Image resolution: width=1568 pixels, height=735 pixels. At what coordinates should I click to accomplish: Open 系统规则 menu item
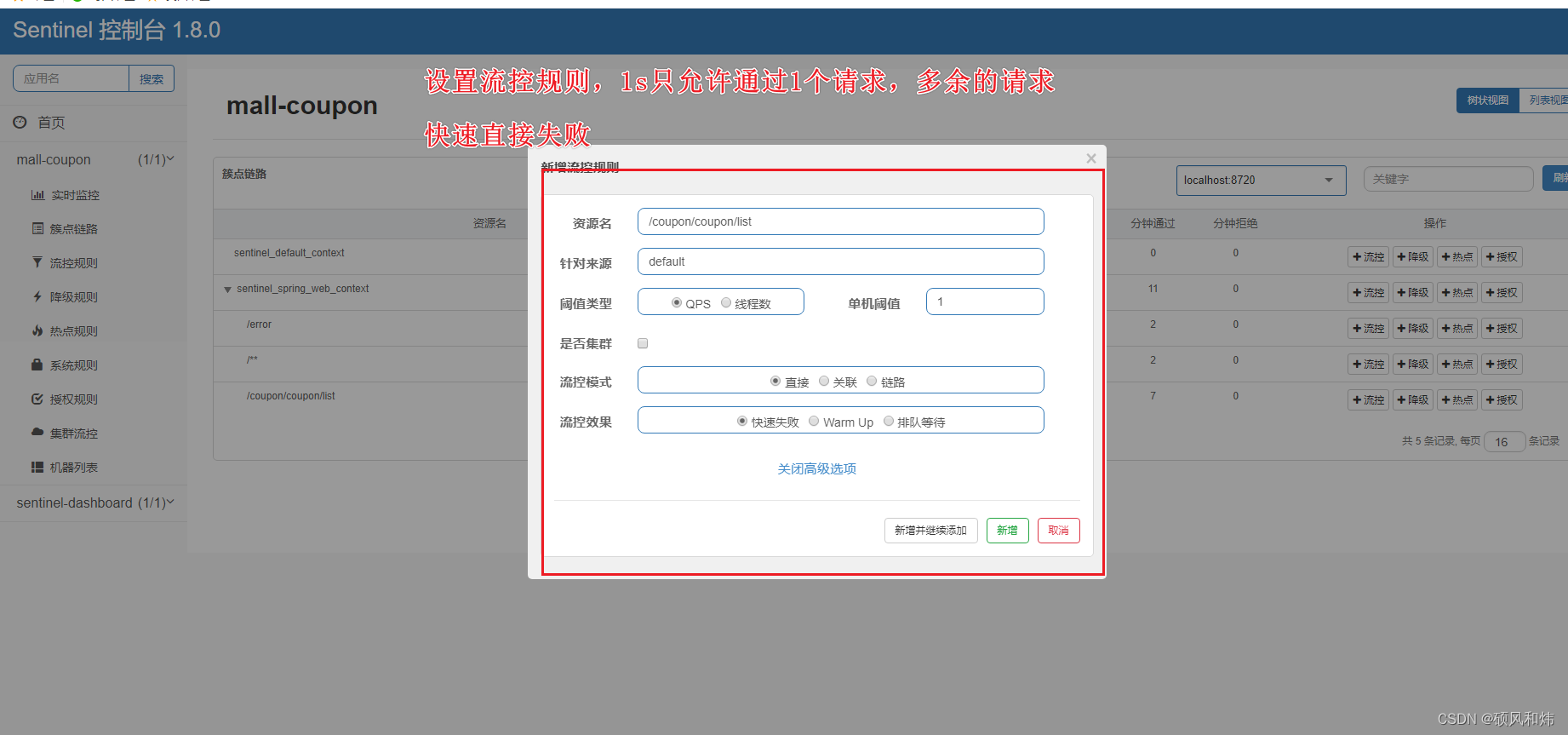(x=74, y=365)
